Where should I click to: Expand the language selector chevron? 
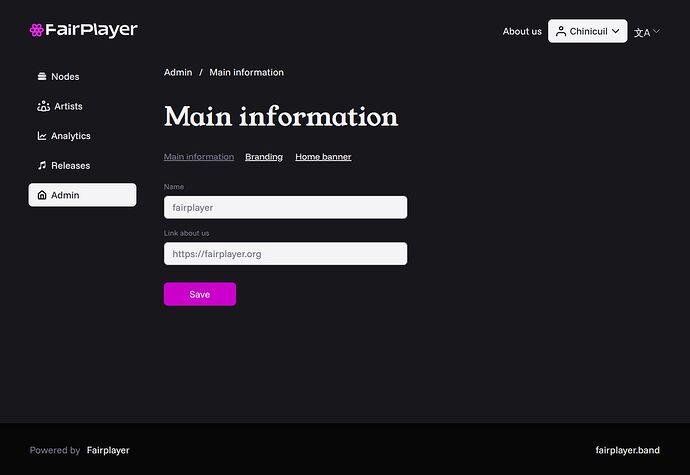656,31
